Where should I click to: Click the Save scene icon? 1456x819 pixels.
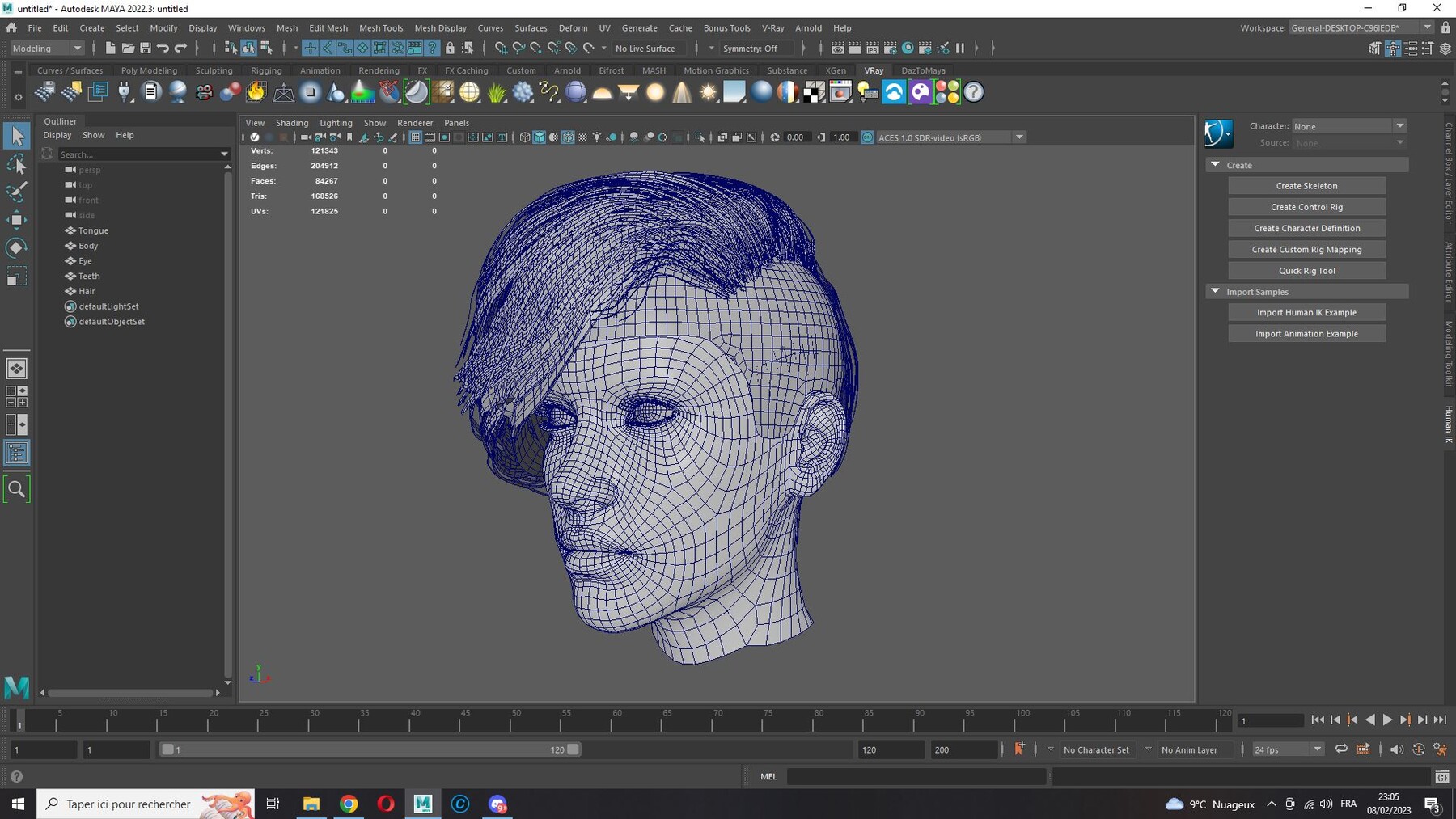(146, 49)
